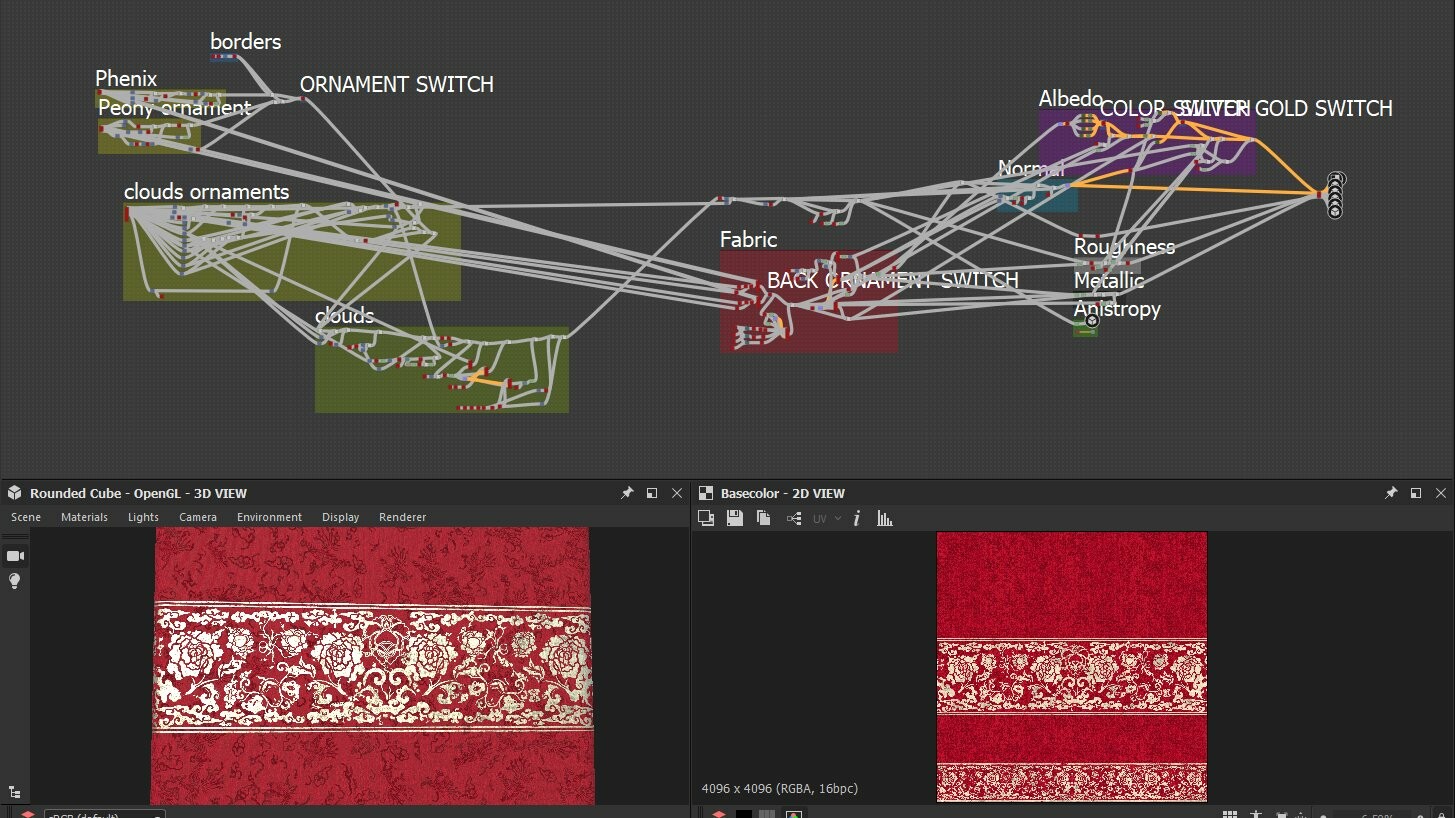
Task: Click the red material icon at the bottom left
Action: 720,815
